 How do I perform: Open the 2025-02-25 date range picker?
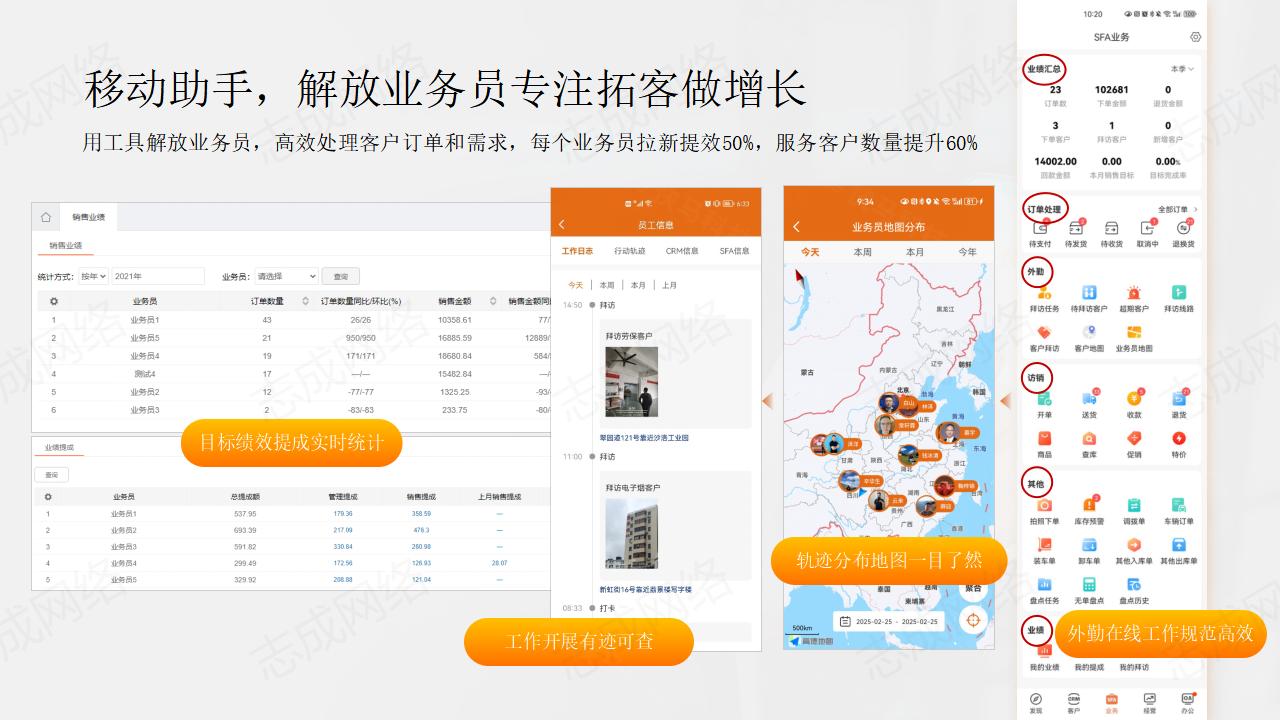click(890, 621)
